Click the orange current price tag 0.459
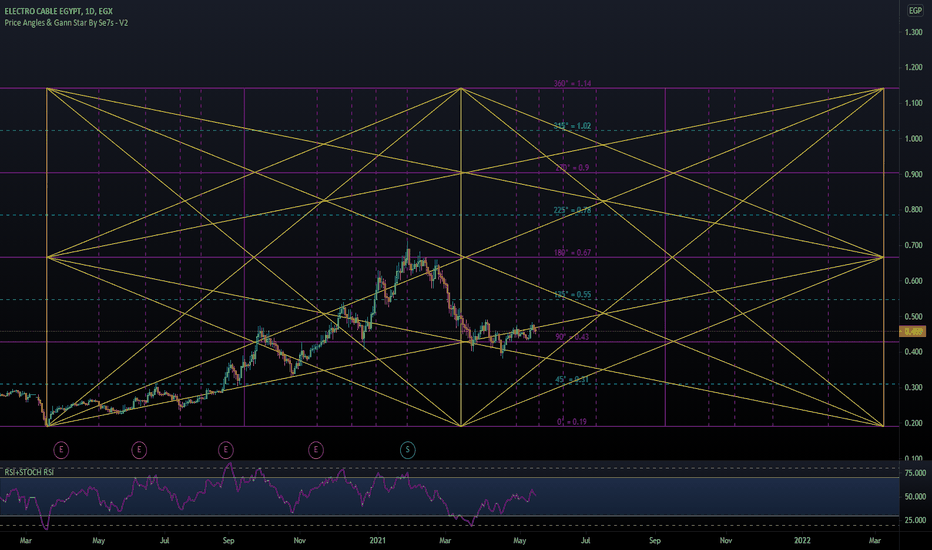932x550 pixels. tap(912, 332)
